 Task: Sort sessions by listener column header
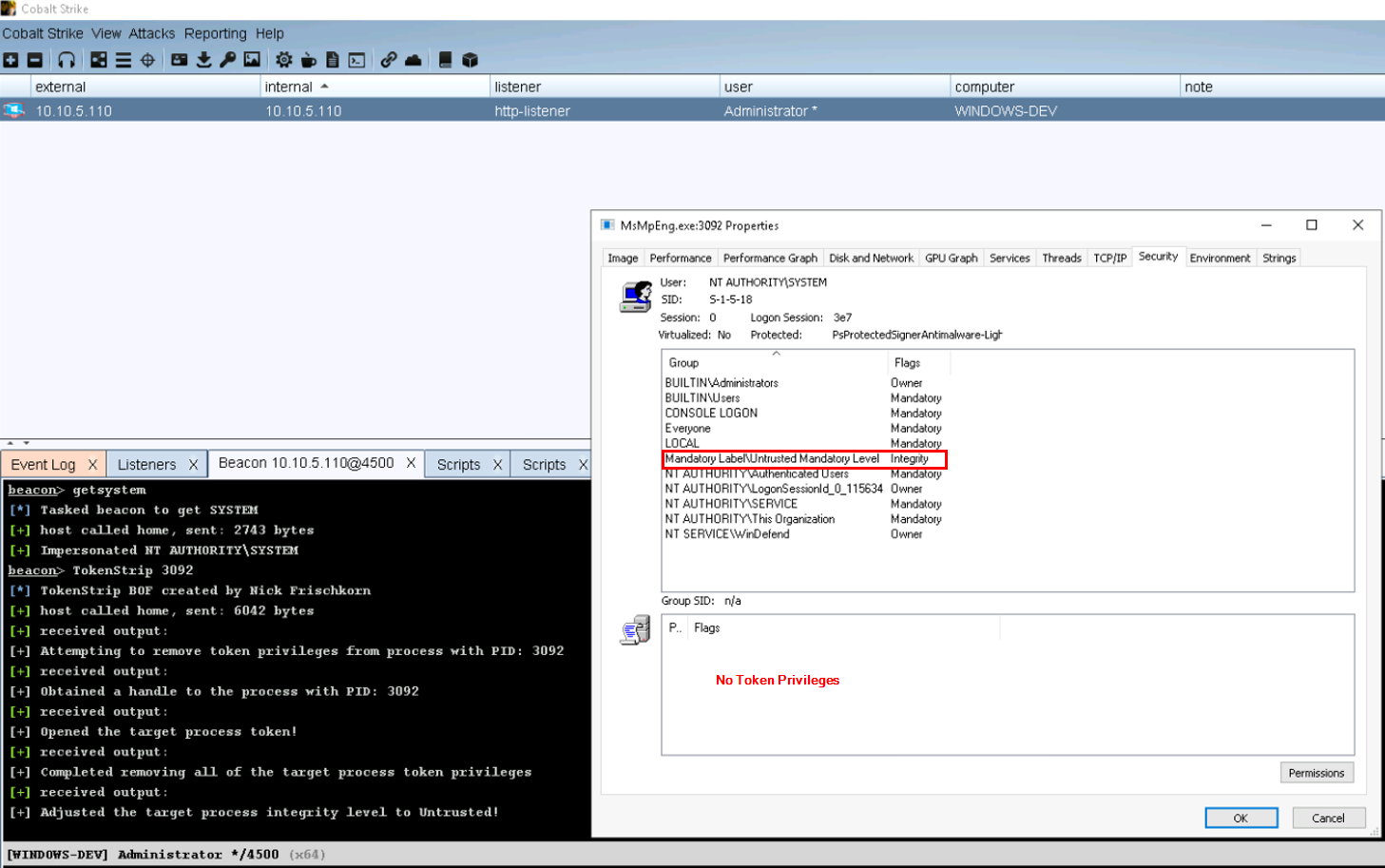tap(604, 87)
